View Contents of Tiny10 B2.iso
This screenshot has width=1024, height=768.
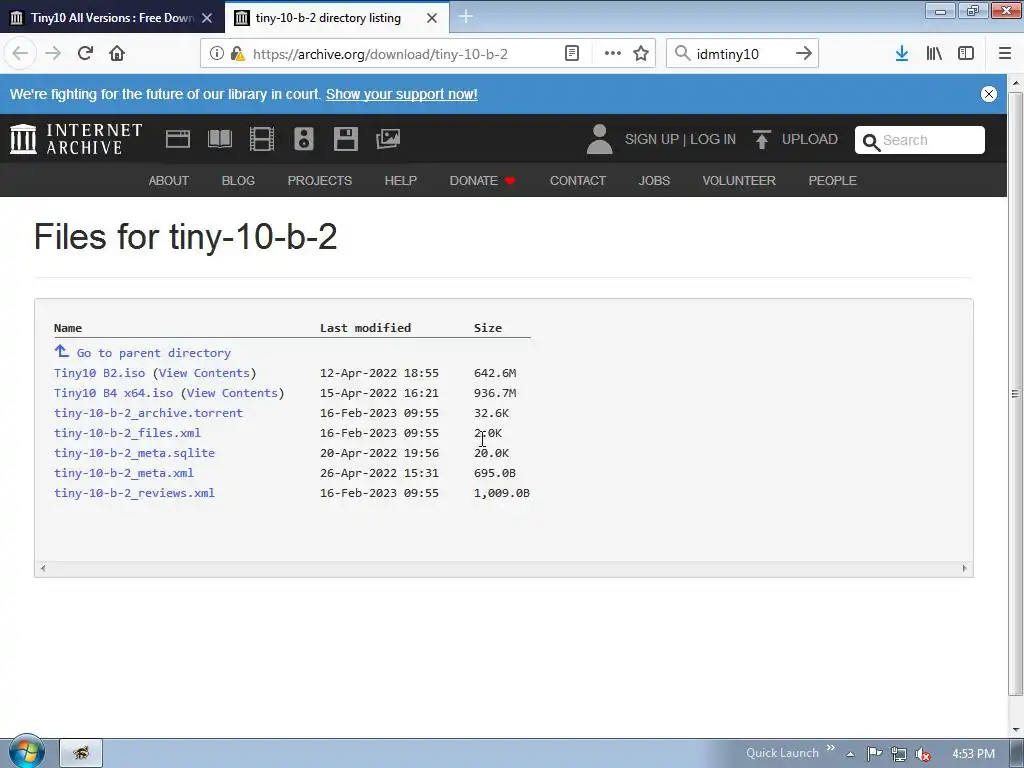coord(204,373)
